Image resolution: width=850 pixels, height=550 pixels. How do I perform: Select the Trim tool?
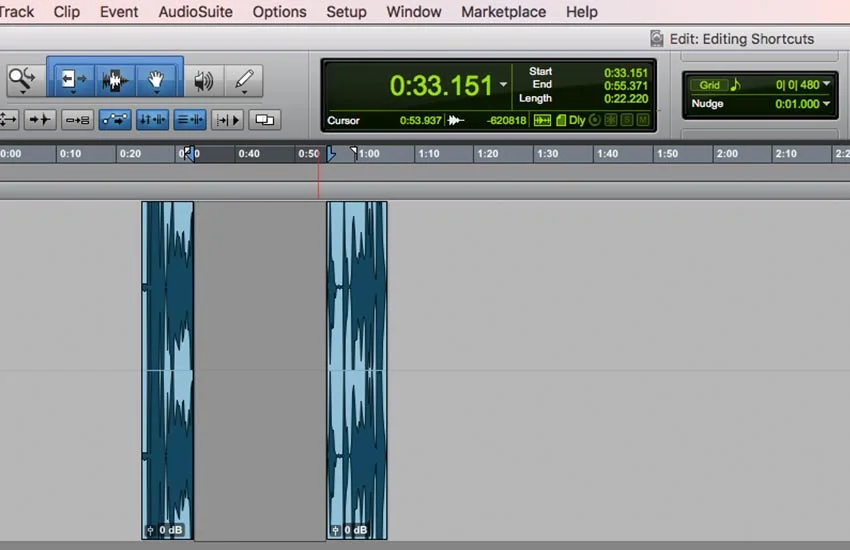72,79
